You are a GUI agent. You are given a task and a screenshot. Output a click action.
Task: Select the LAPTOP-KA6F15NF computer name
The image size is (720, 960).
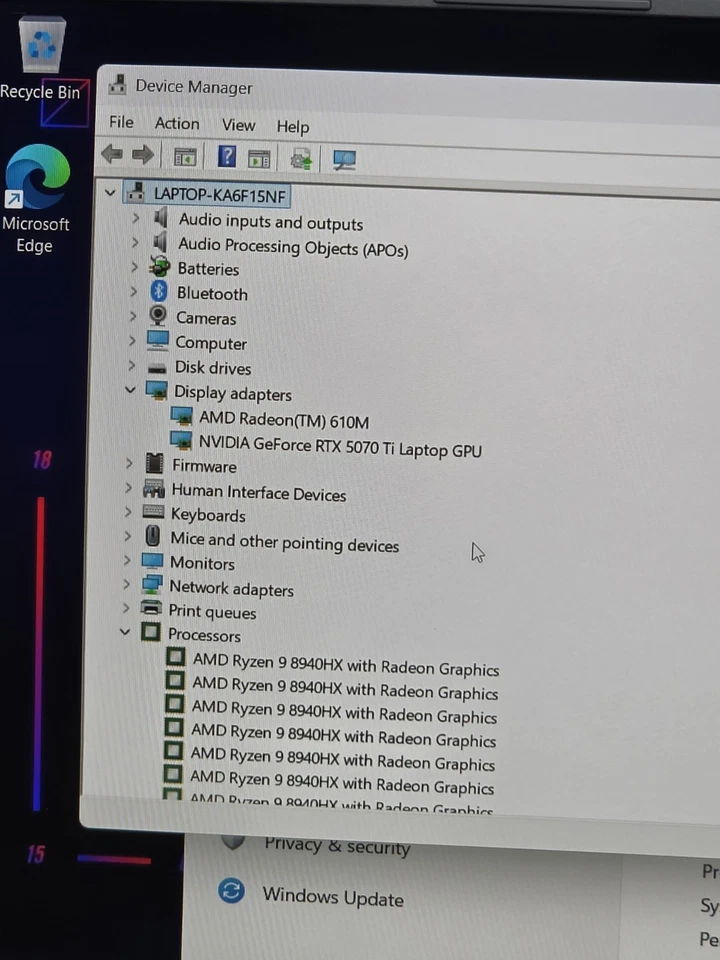point(220,195)
